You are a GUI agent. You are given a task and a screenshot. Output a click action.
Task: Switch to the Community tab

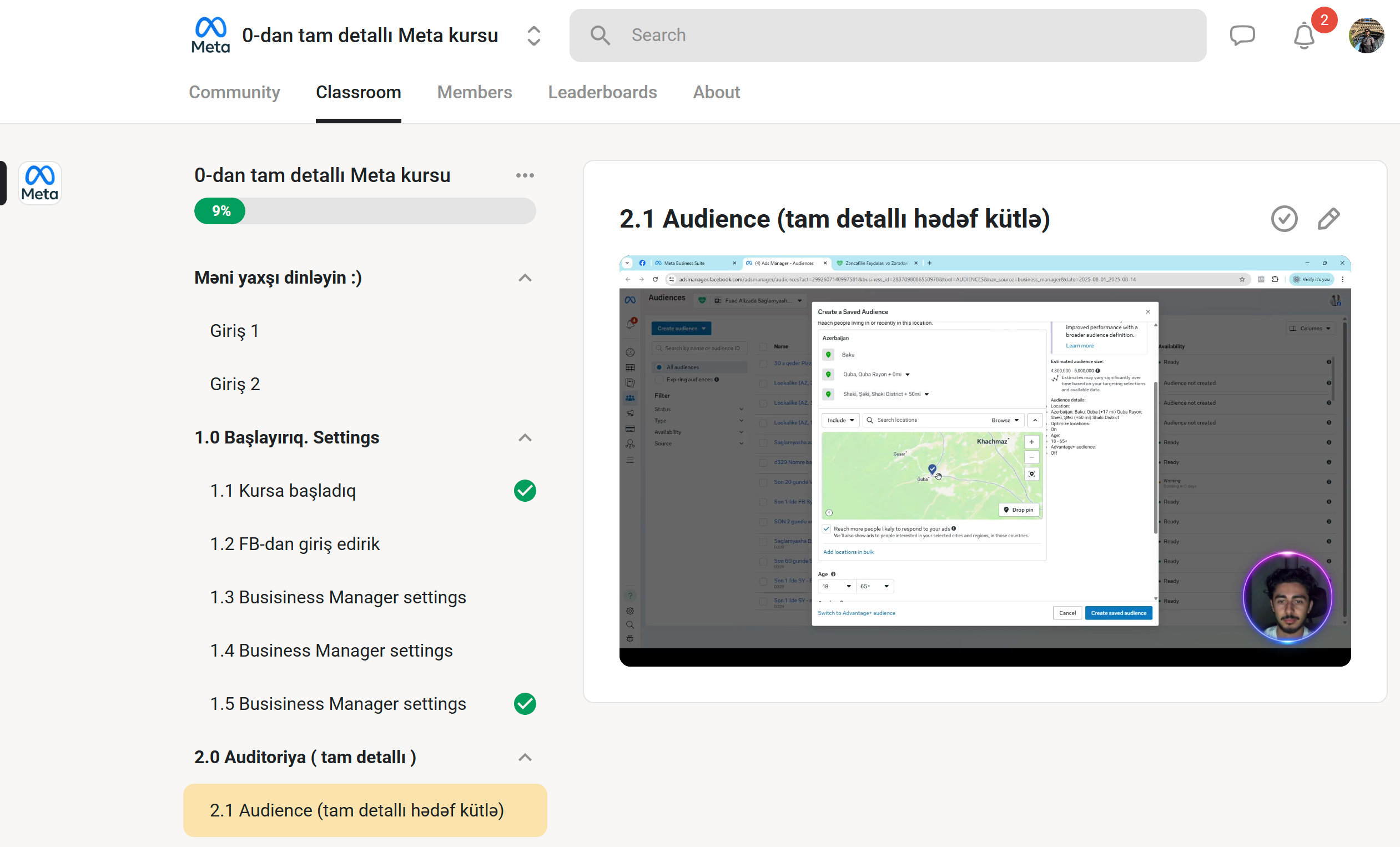pyautogui.click(x=234, y=92)
